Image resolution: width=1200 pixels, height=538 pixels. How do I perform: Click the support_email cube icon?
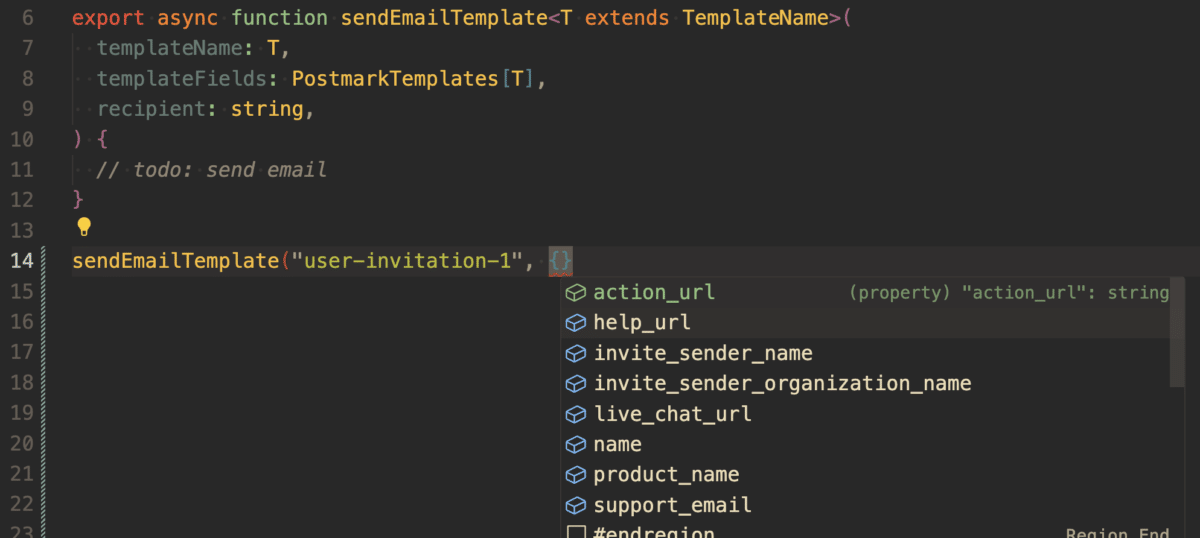(x=575, y=505)
